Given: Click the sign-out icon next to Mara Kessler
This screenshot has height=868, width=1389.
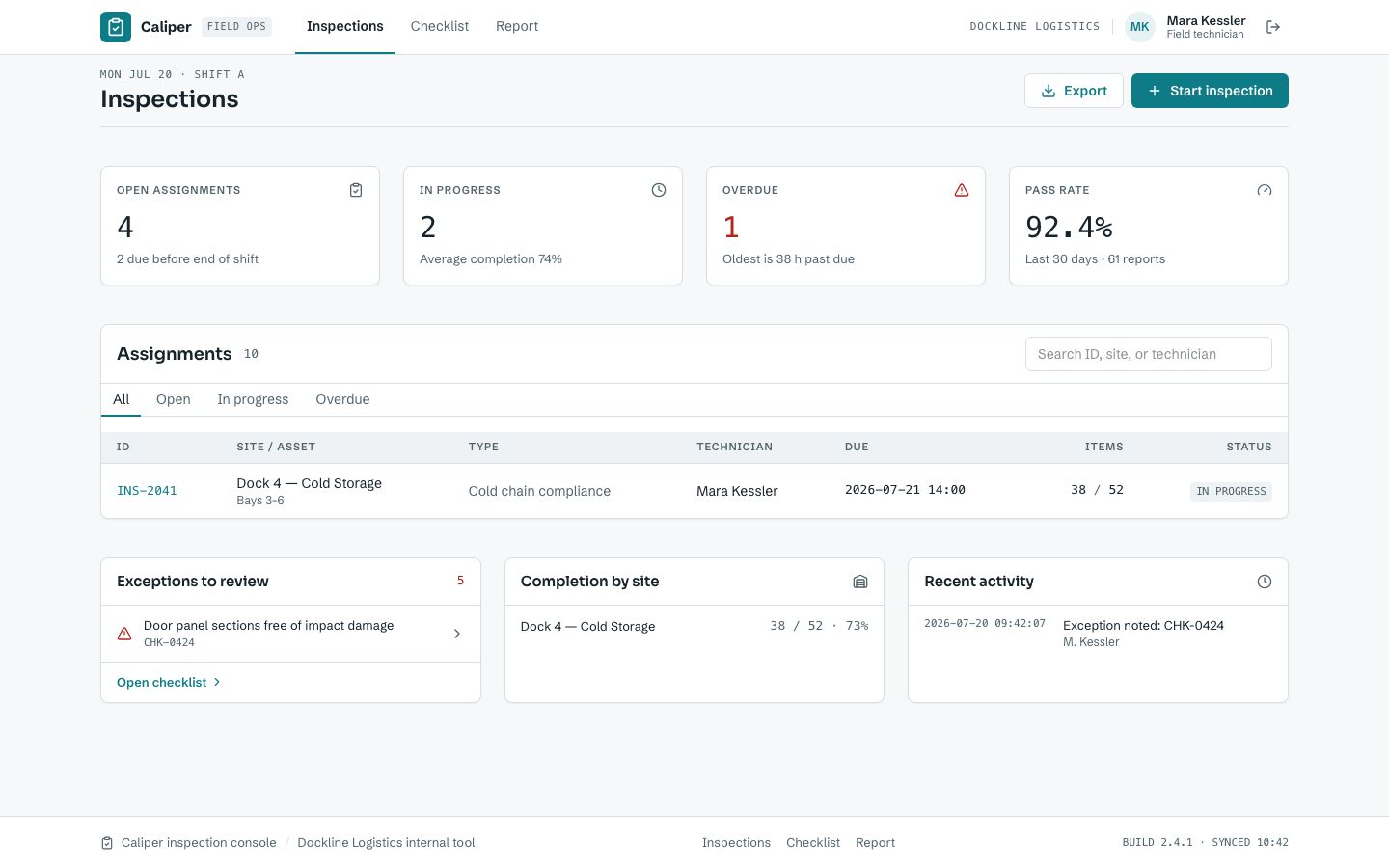Looking at the screenshot, I should pyautogui.click(x=1273, y=27).
